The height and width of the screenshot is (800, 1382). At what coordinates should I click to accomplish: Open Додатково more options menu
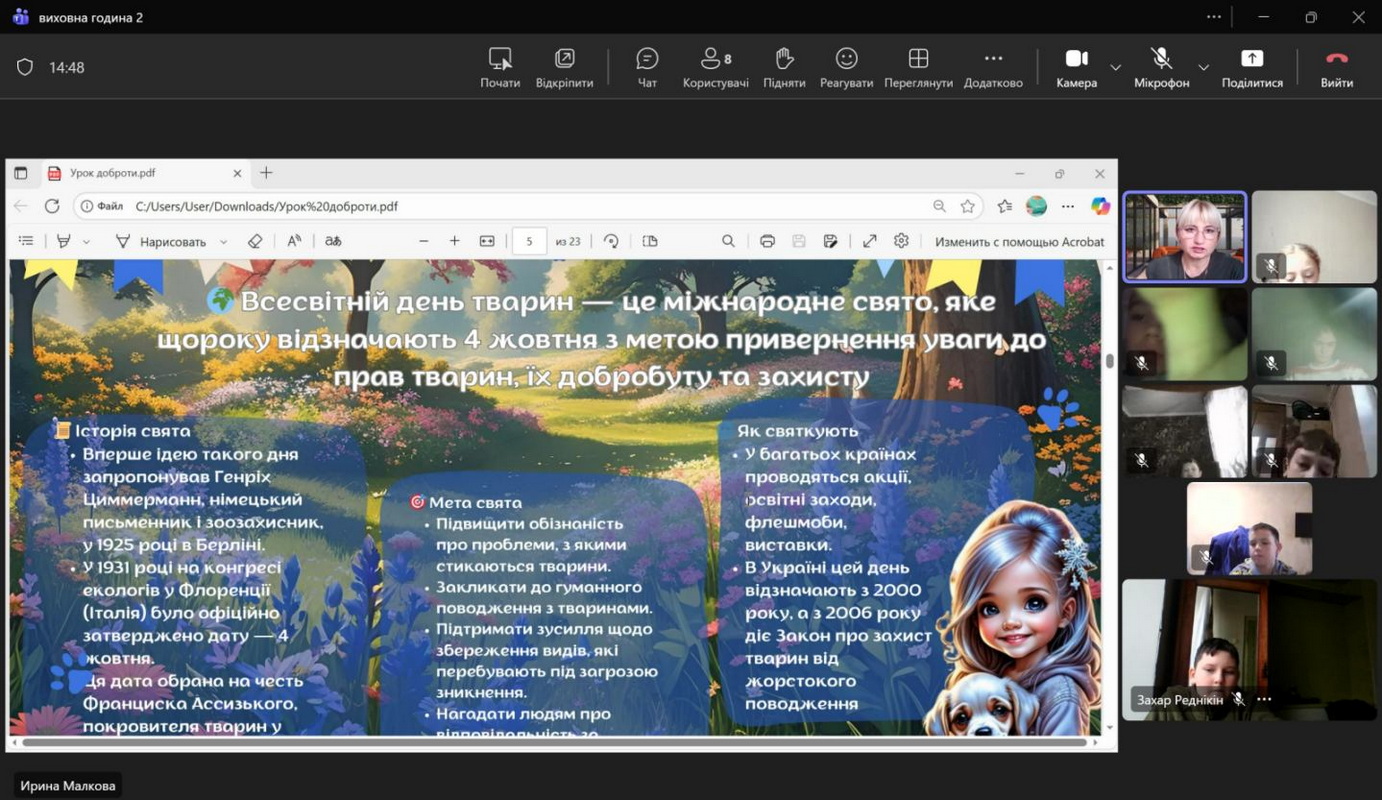pyautogui.click(x=993, y=67)
